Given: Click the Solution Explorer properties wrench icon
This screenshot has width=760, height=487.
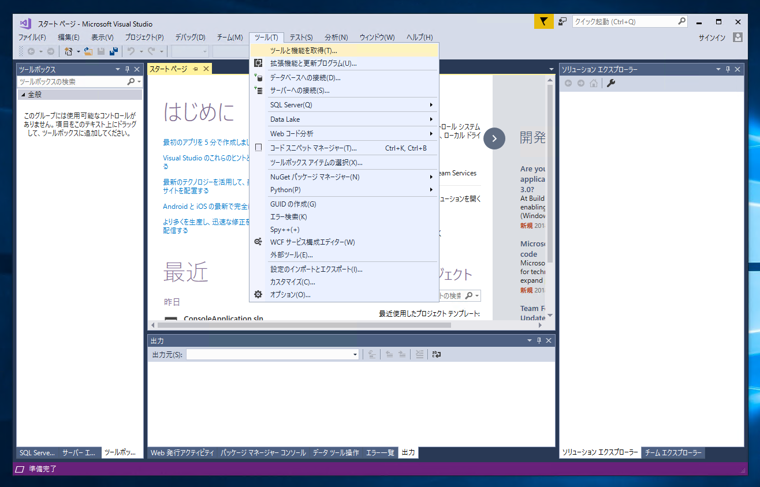Looking at the screenshot, I should tap(611, 83).
